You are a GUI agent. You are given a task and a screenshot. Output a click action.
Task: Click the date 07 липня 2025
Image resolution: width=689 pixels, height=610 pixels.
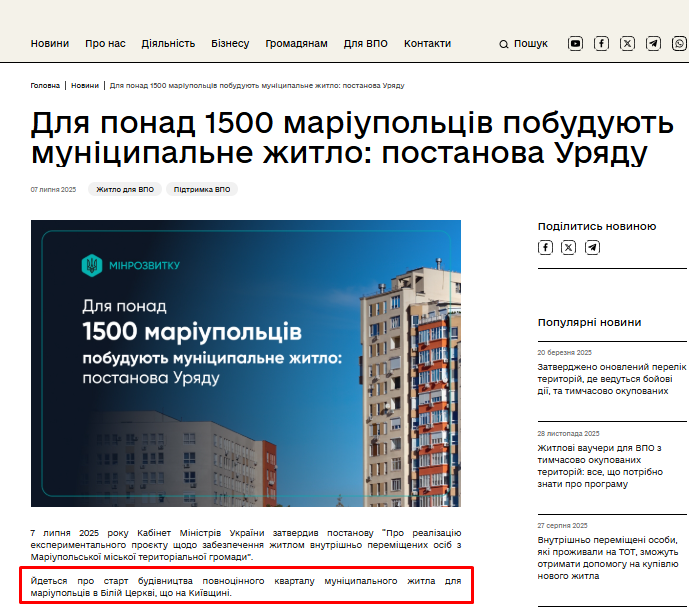pos(53,189)
